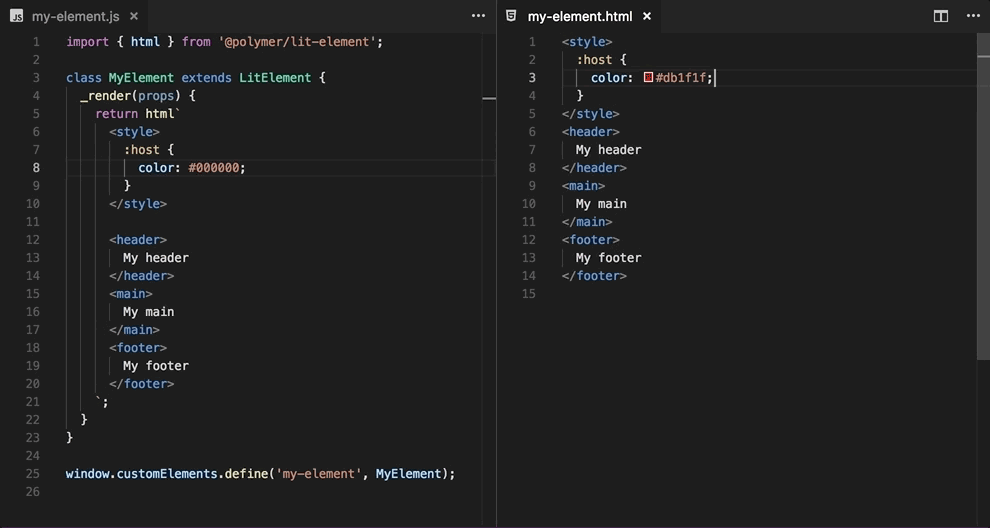Click 'import' keyword on line 1
The image size is (990, 528).
click(88, 42)
